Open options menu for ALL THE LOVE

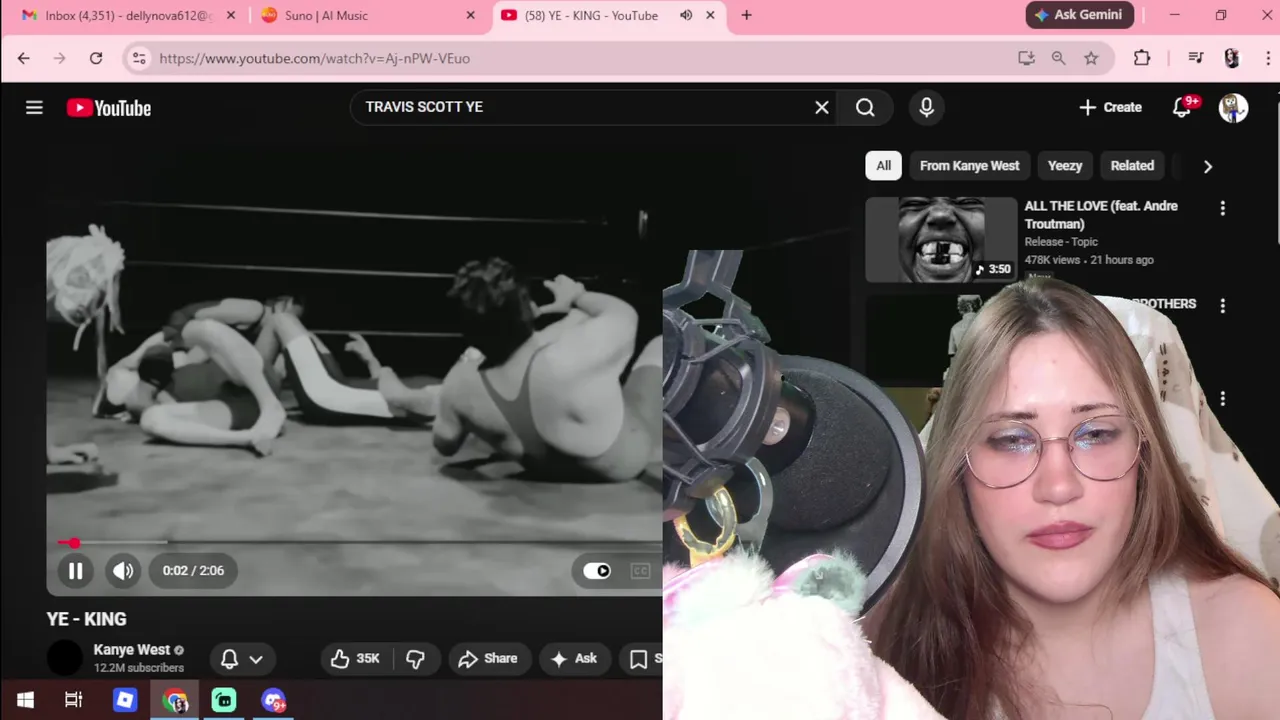click(x=1222, y=208)
